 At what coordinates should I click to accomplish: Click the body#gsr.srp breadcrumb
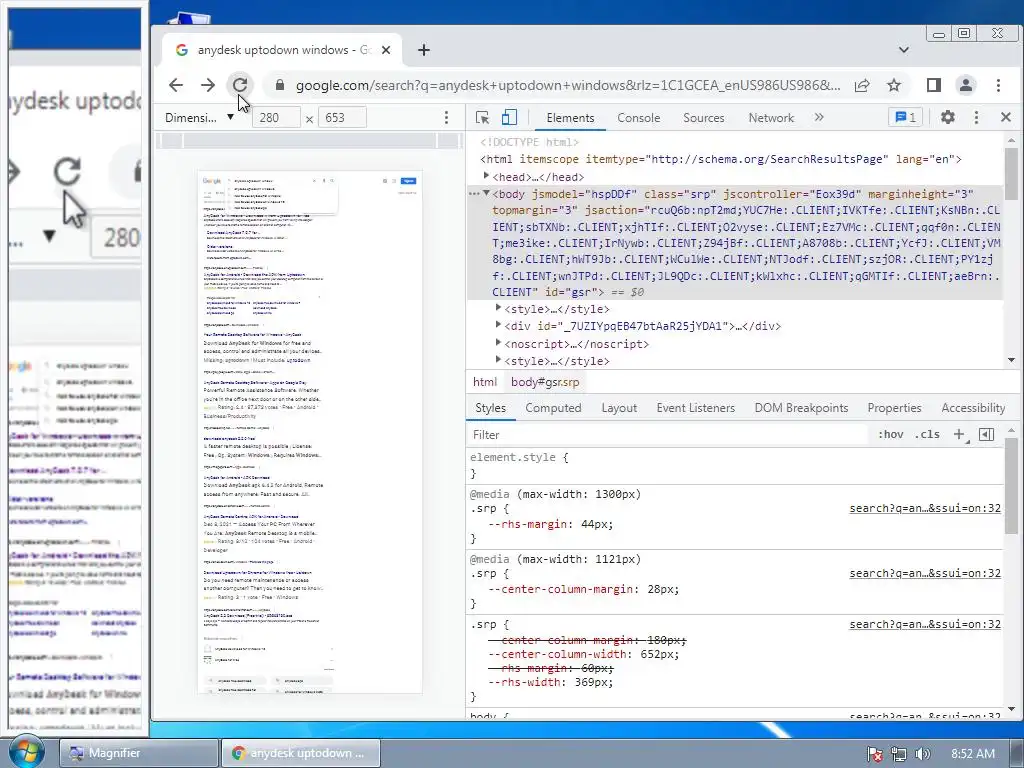(545, 382)
